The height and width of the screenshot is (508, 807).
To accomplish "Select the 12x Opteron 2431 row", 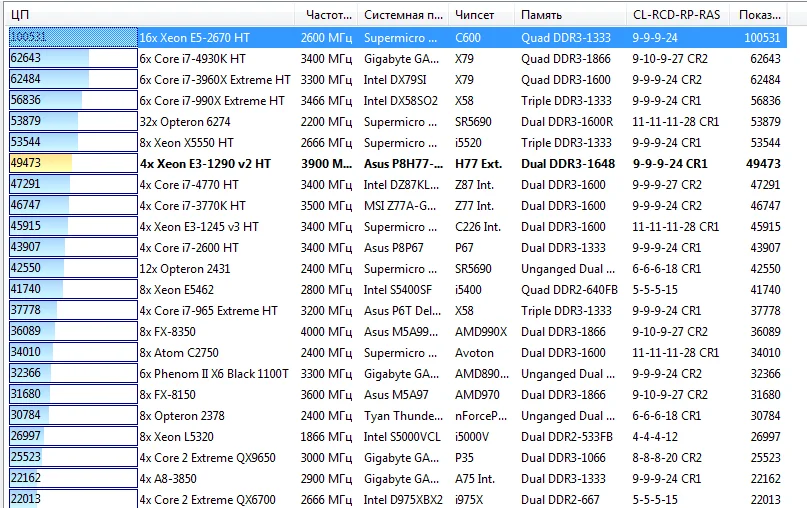I will [x=398, y=269].
